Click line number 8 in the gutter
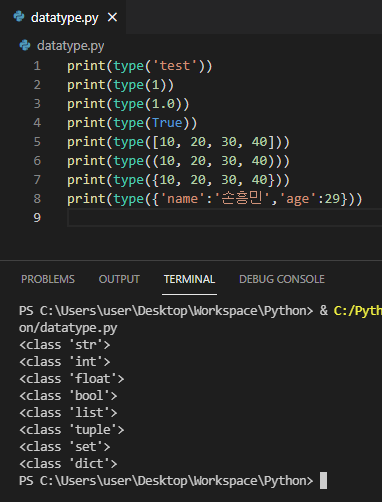 tap(37, 199)
